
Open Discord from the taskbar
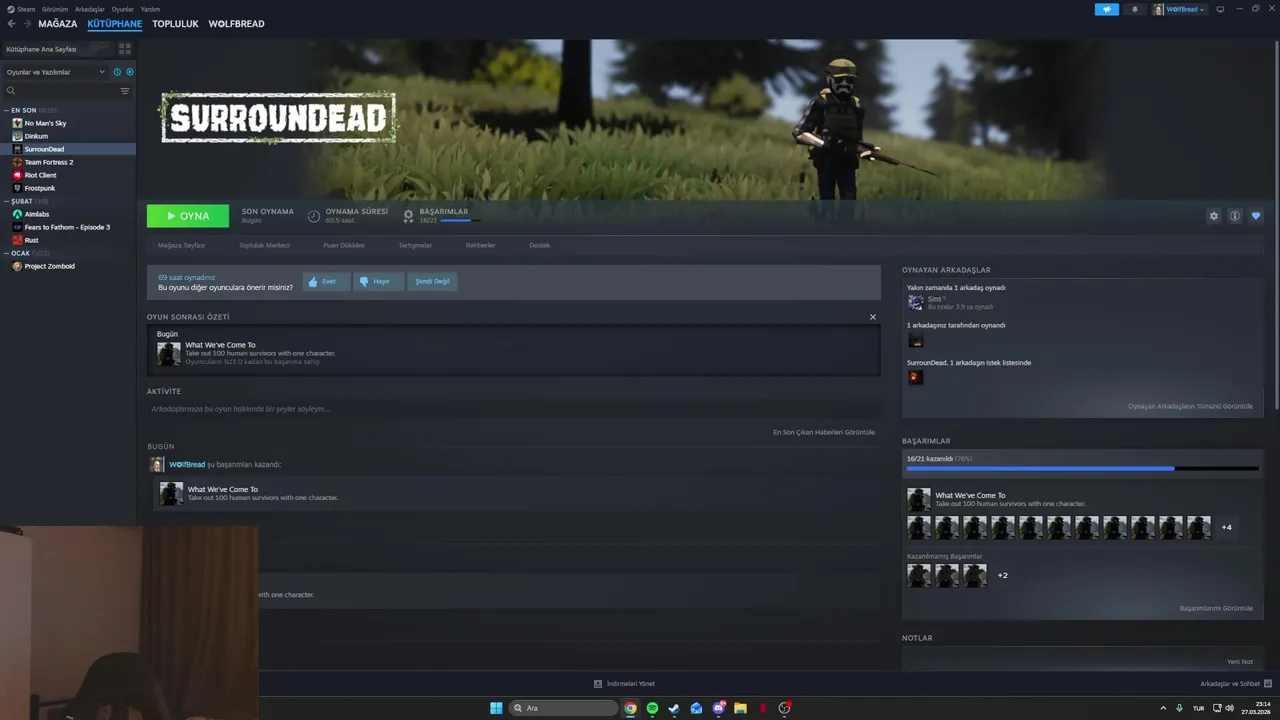718,708
